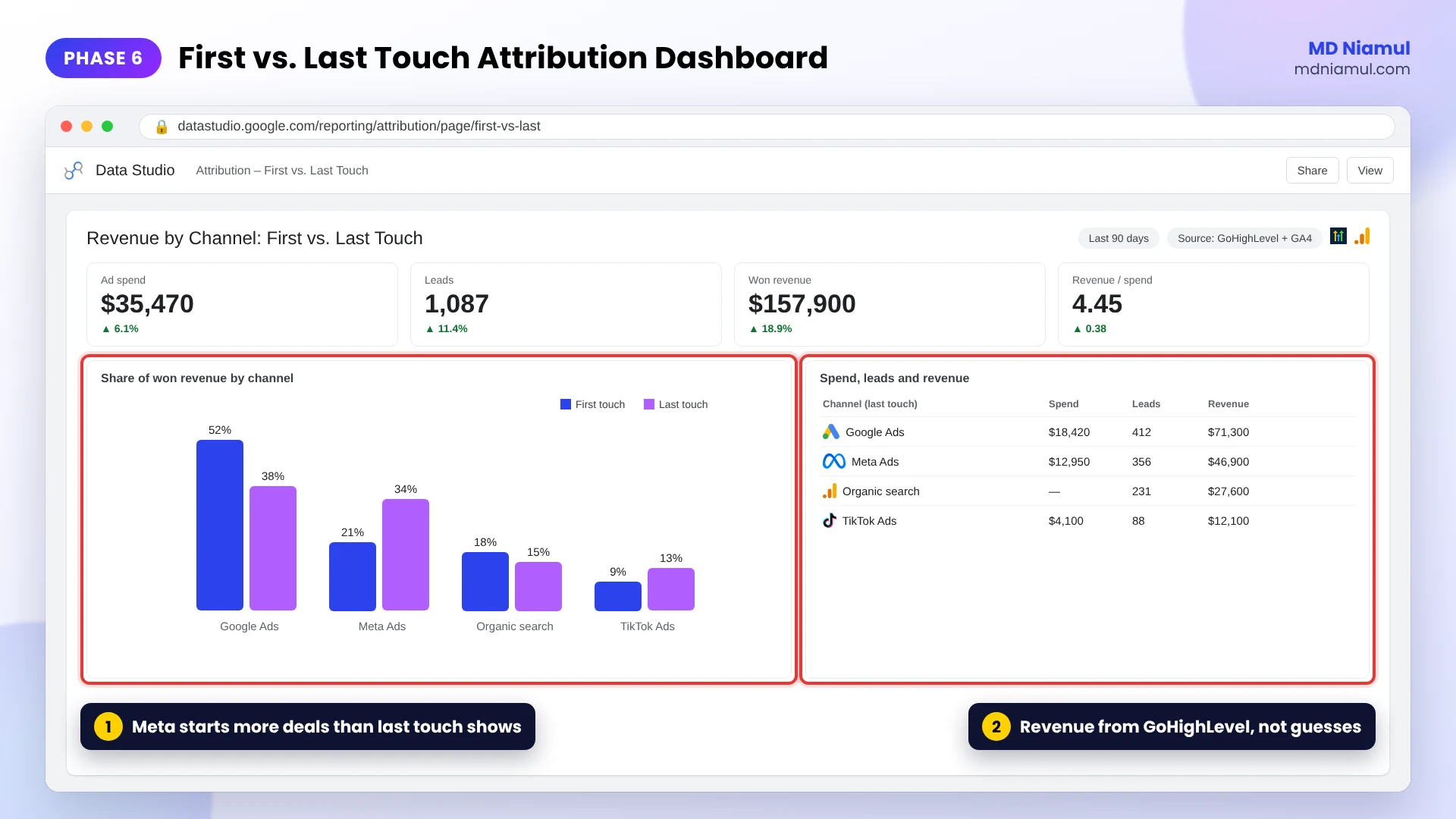Click the Meta Ads 21% first-touch bar
Screen dimensions: 1456x819
353,576
